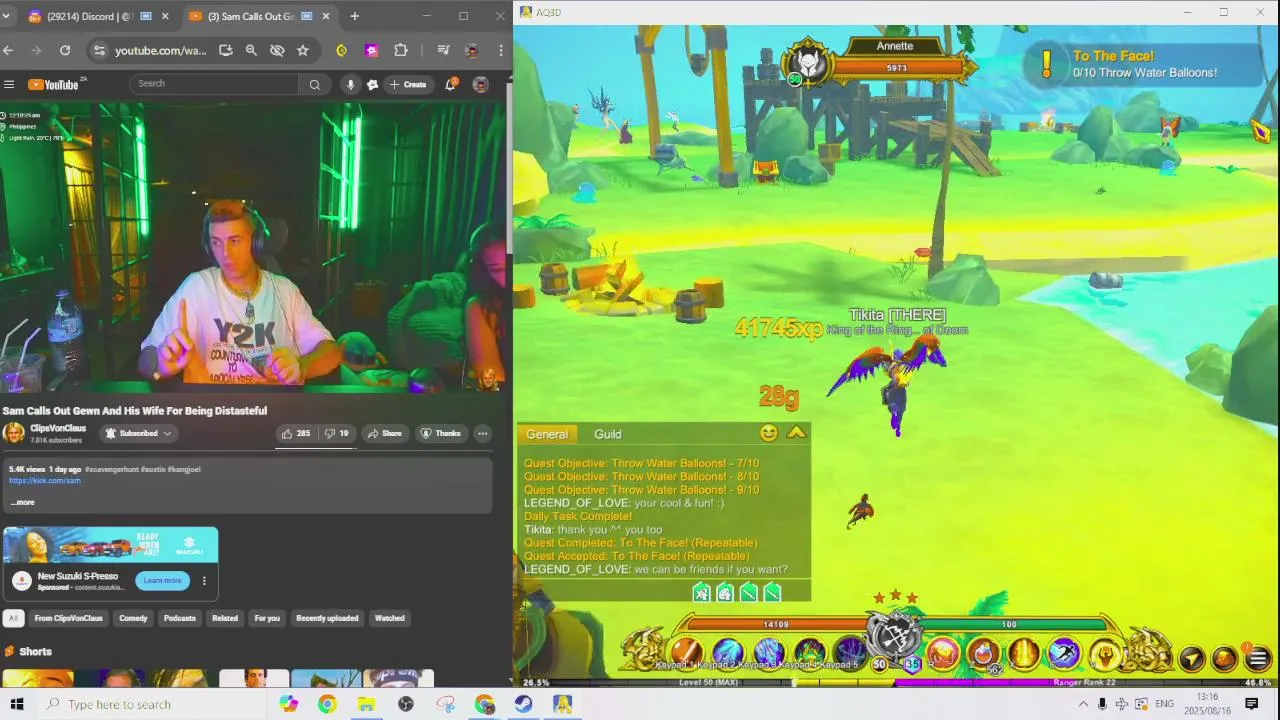Toggle the eye-slashed icon in address bar

277,50
